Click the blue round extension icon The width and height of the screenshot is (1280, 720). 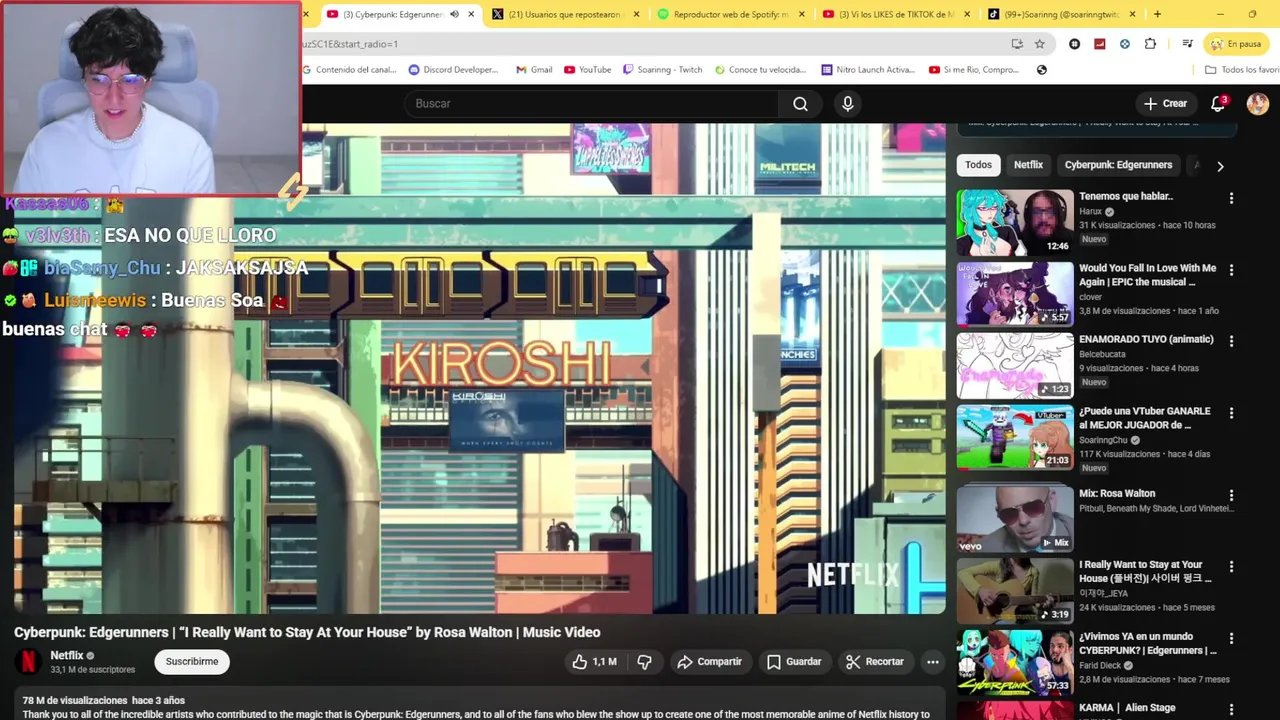point(1125,44)
